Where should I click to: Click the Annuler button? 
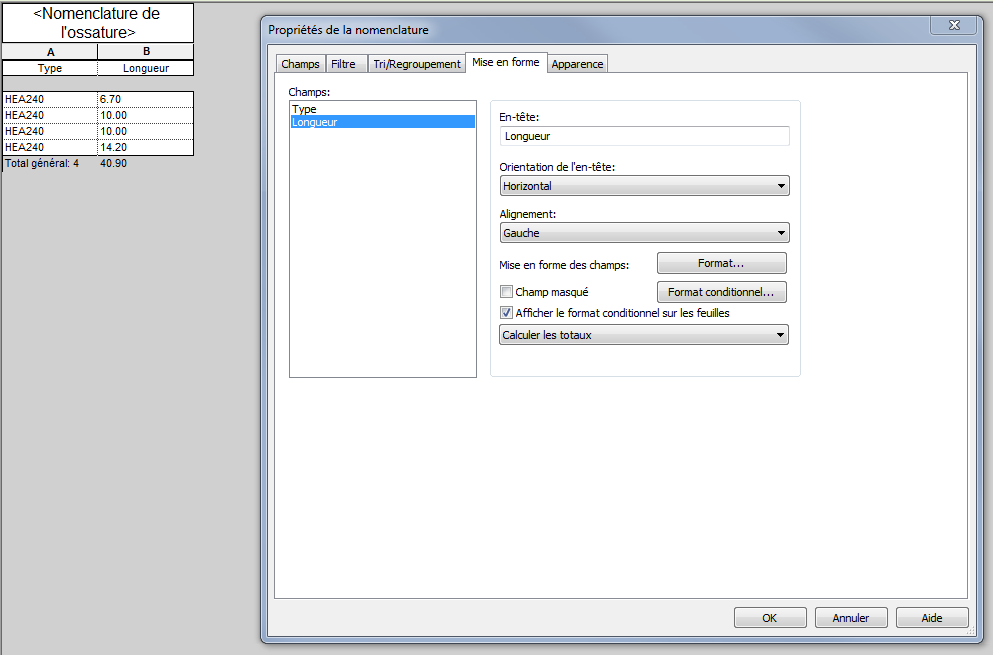point(851,618)
